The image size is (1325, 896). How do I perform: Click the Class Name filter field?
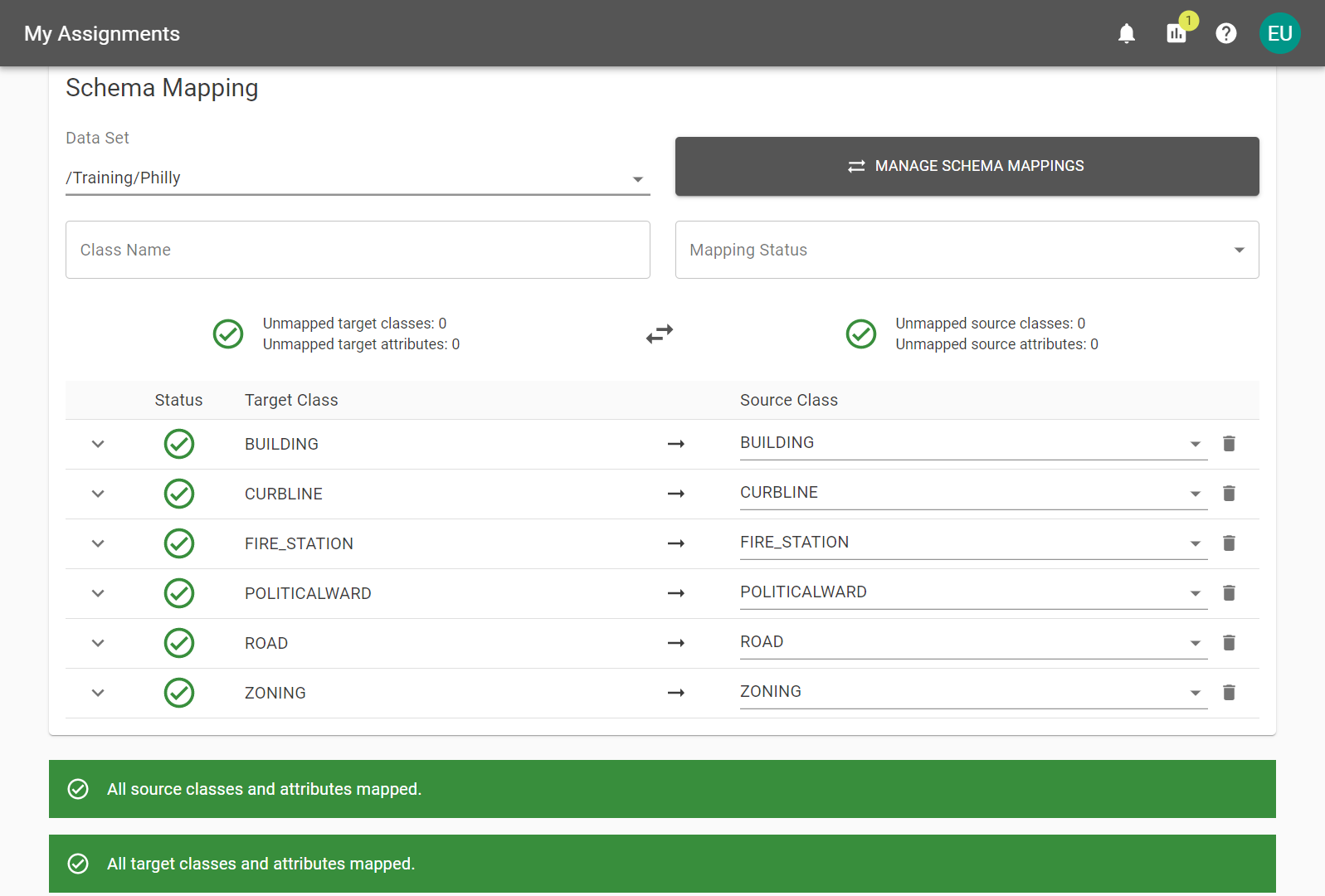[x=357, y=250]
